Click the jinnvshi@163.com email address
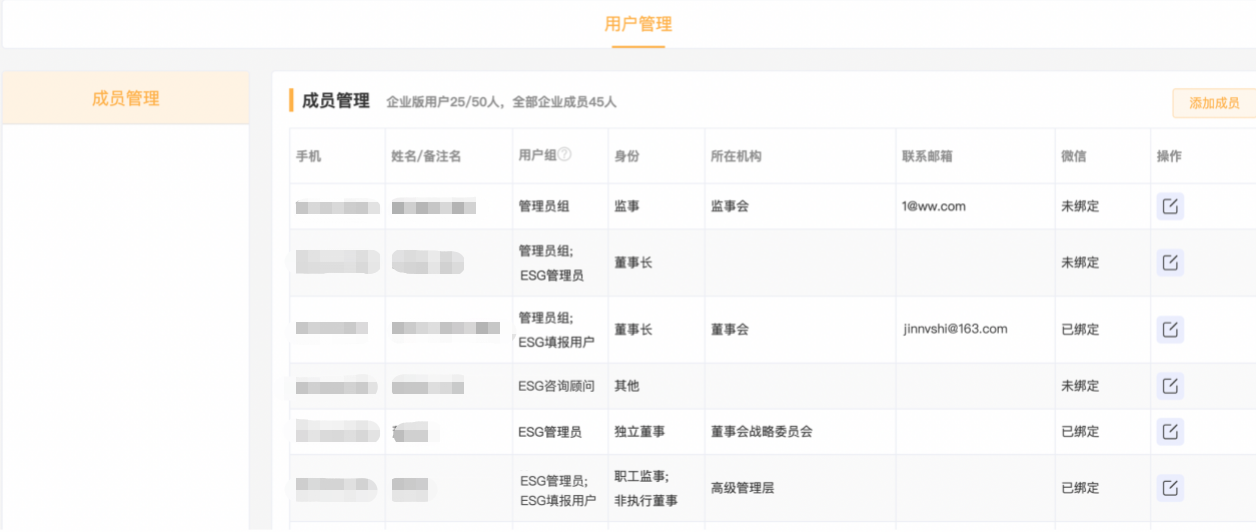Screen dimensions: 1256x532 pos(954,329)
